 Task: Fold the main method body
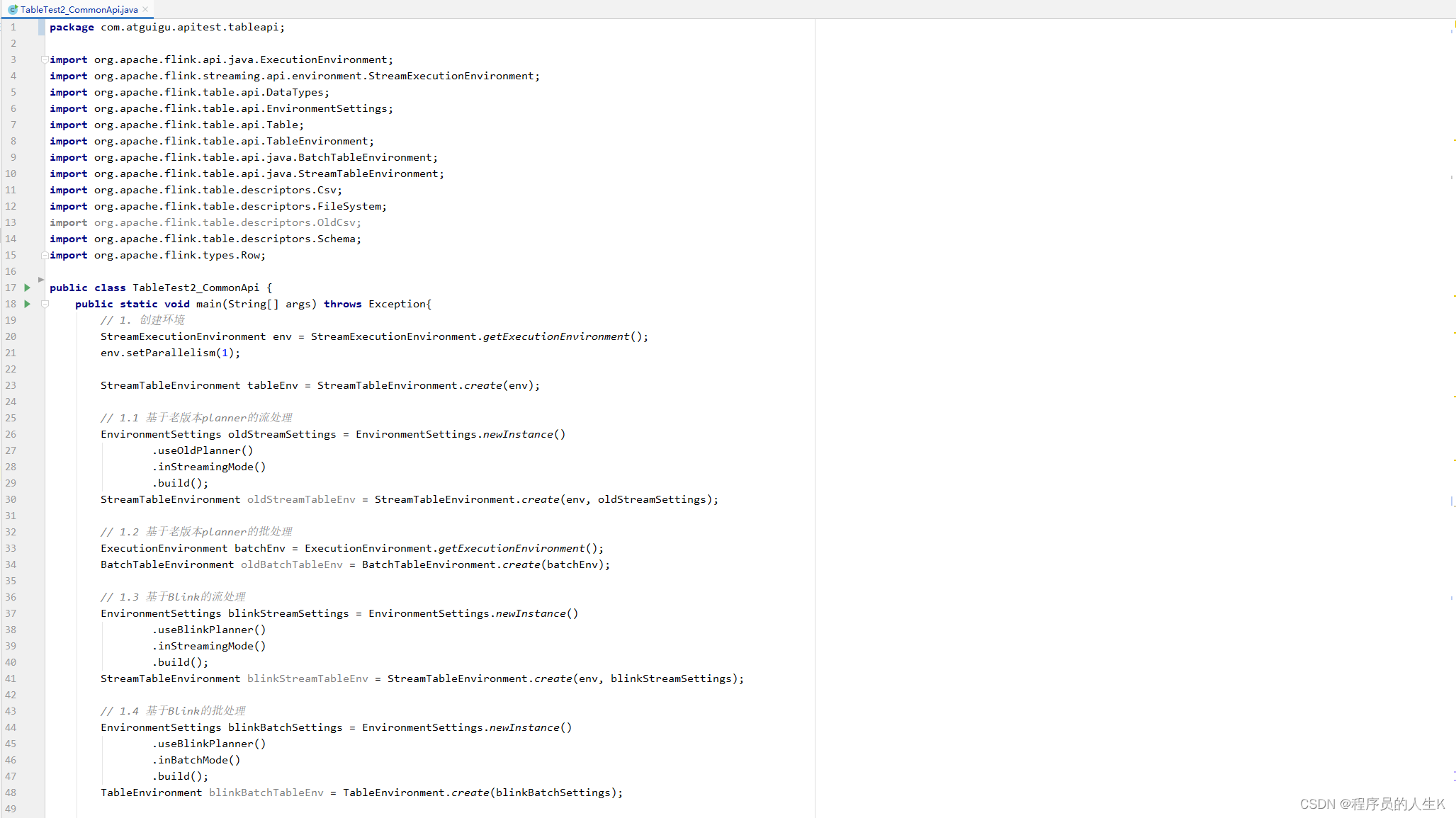(45, 304)
